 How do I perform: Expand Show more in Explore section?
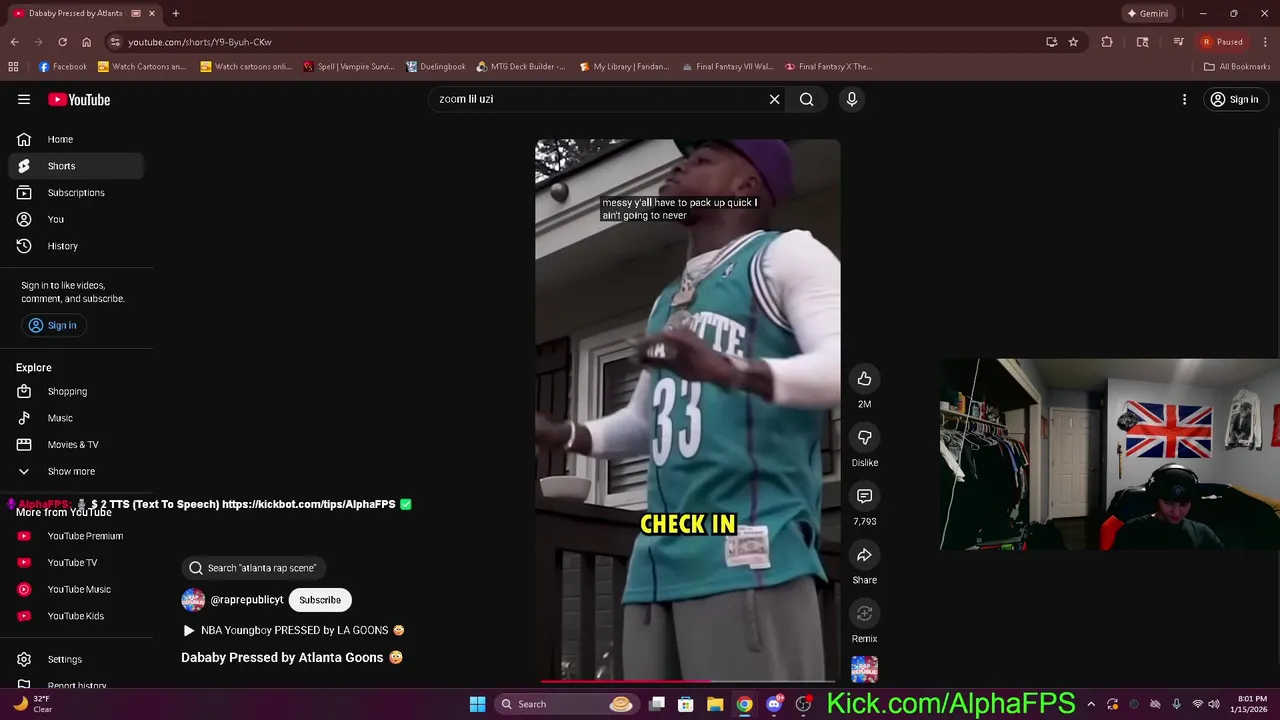[x=76, y=471]
